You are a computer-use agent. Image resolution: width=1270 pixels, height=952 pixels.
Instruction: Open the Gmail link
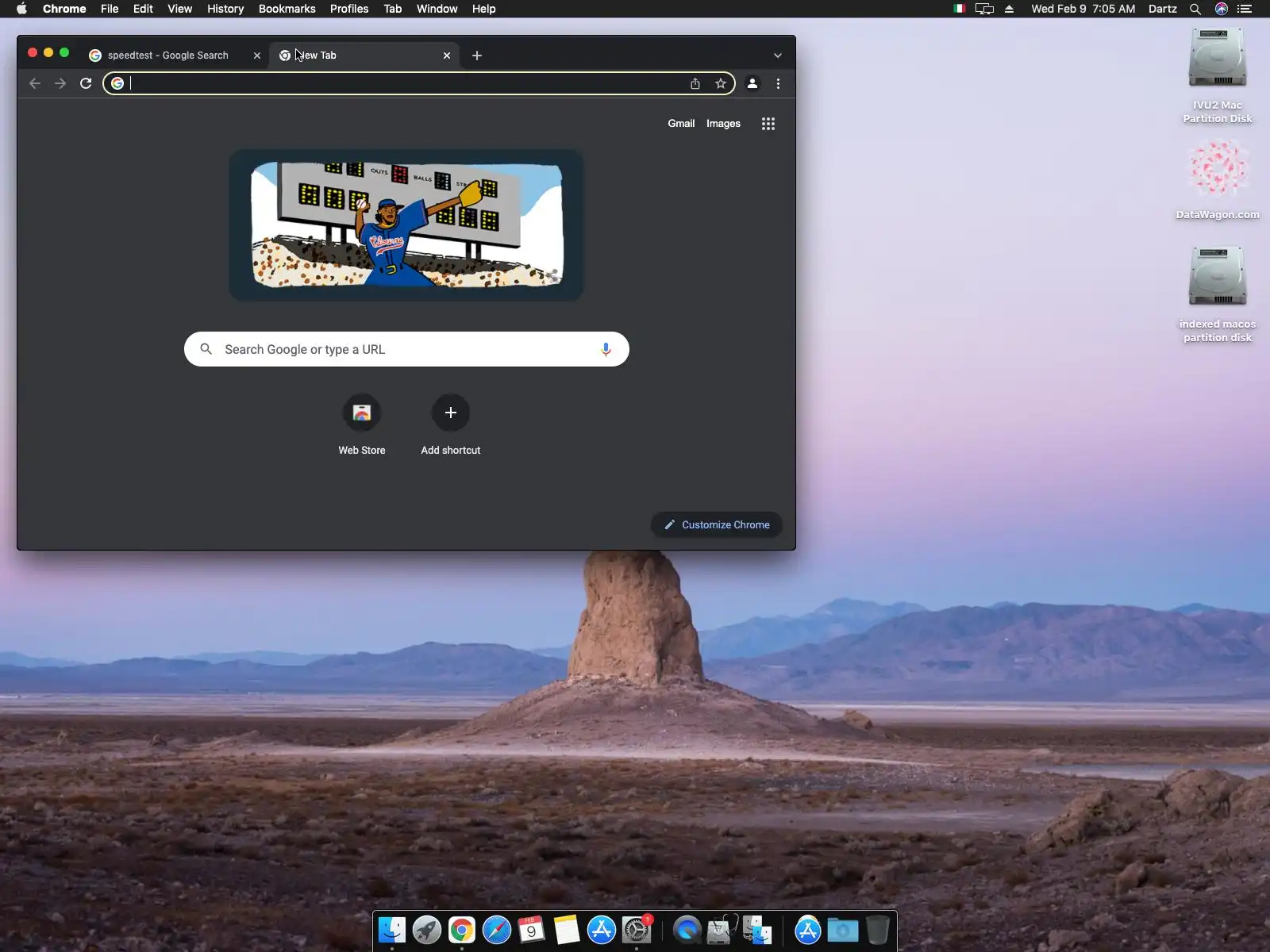tap(681, 124)
